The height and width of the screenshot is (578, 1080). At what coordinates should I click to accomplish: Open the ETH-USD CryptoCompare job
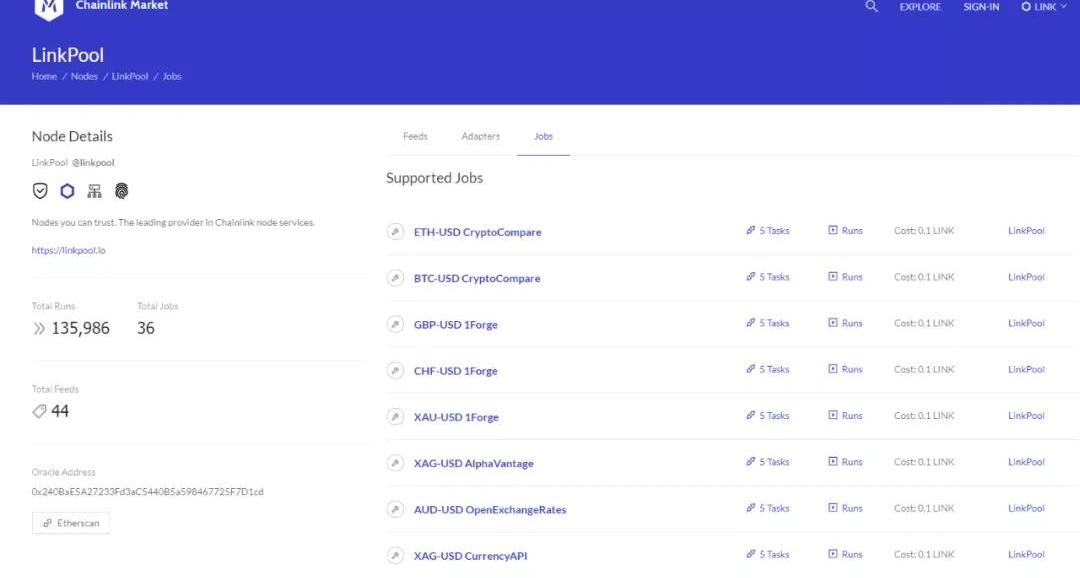tap(477, 232)
